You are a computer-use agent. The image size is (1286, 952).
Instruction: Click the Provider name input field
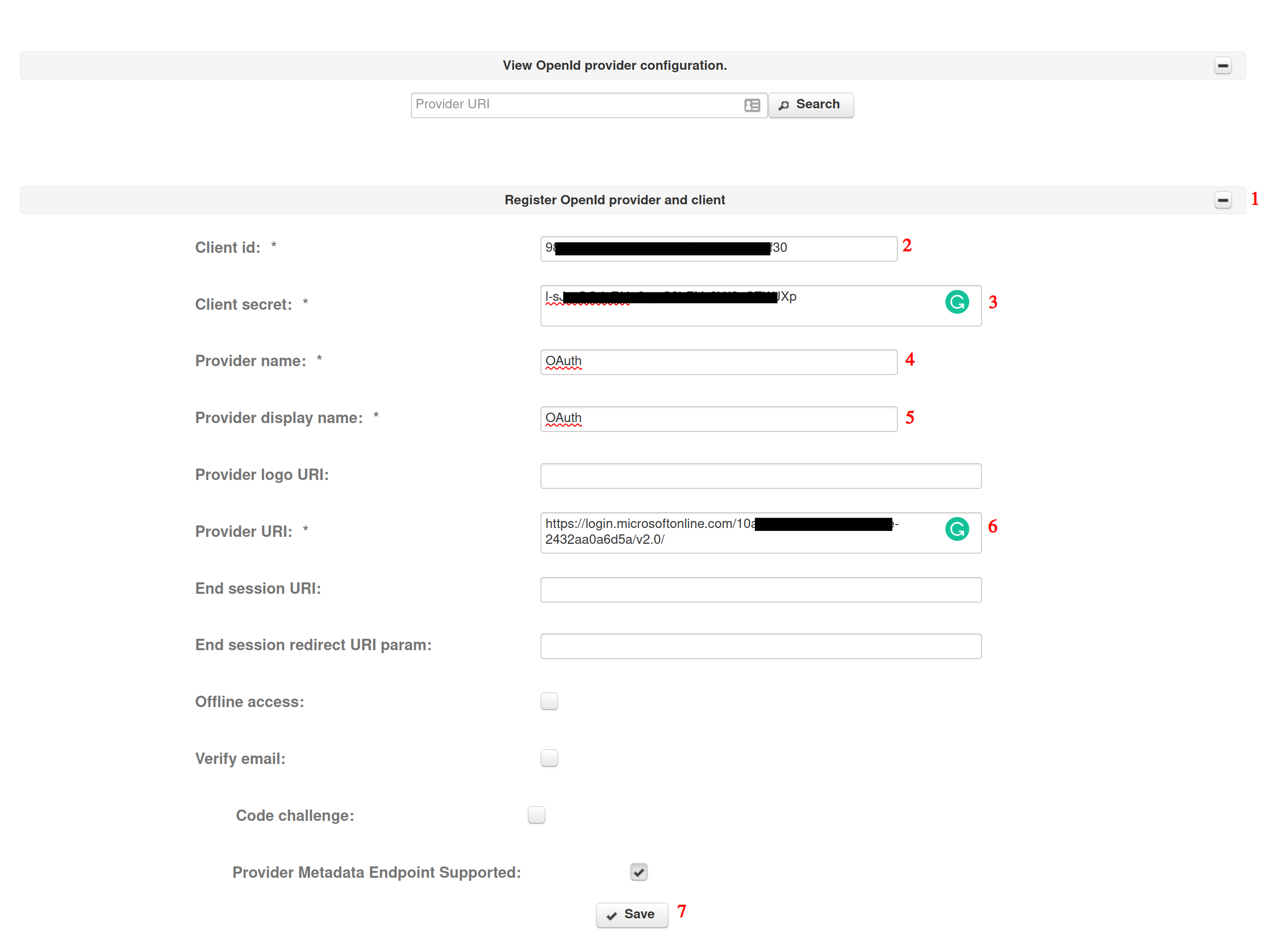(719, 362)
